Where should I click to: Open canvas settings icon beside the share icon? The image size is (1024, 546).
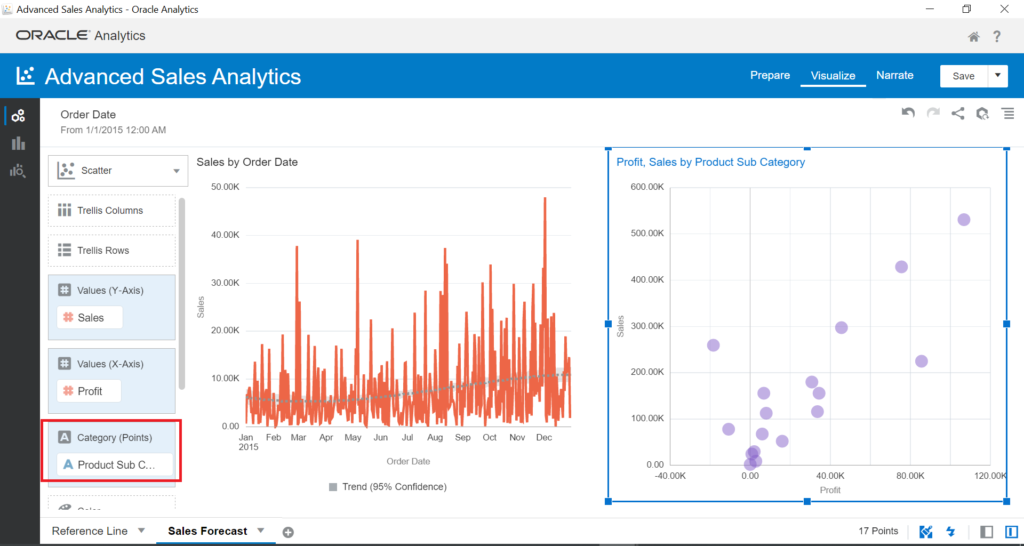tap(982, 114)
